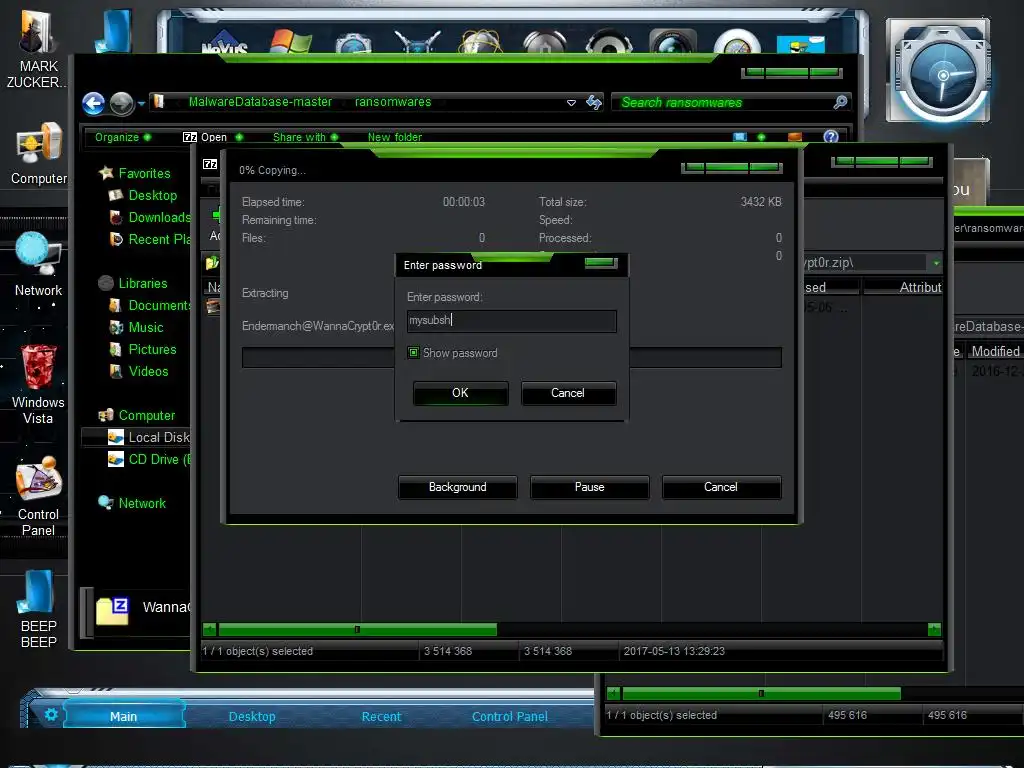
Task: Switch to the Main tab on dock
Action: click(123, 716)
